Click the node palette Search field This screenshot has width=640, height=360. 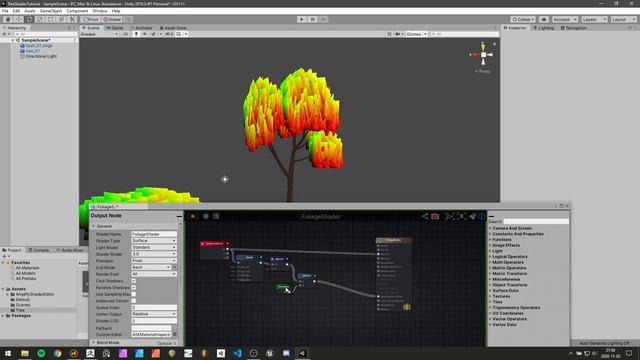pos(536,221)
